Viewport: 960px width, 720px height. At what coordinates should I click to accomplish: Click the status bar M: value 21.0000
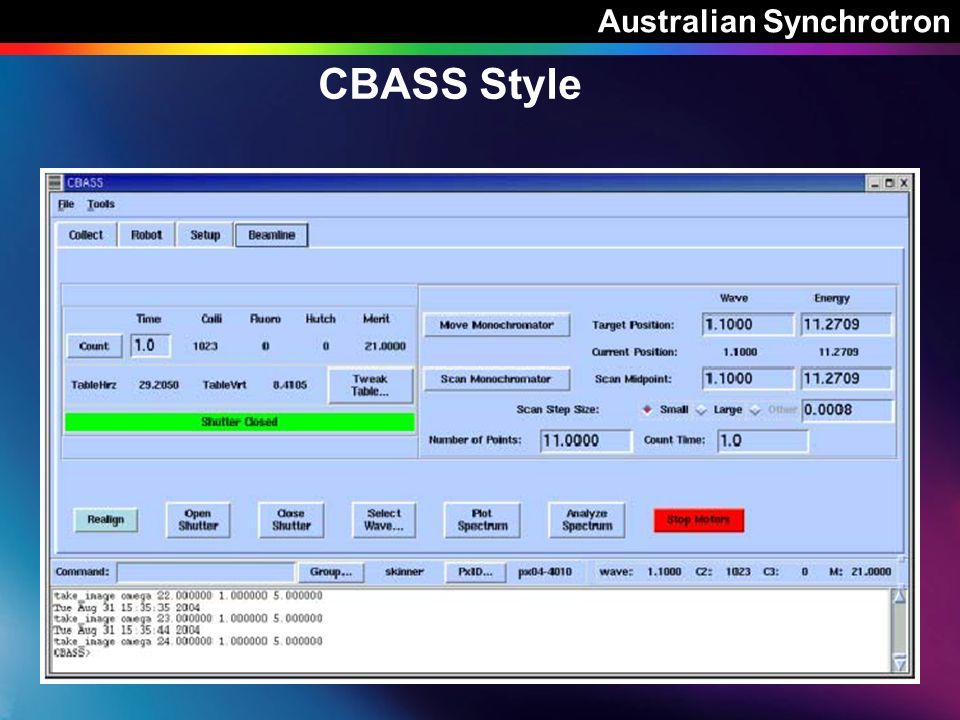tap(871, 572)
